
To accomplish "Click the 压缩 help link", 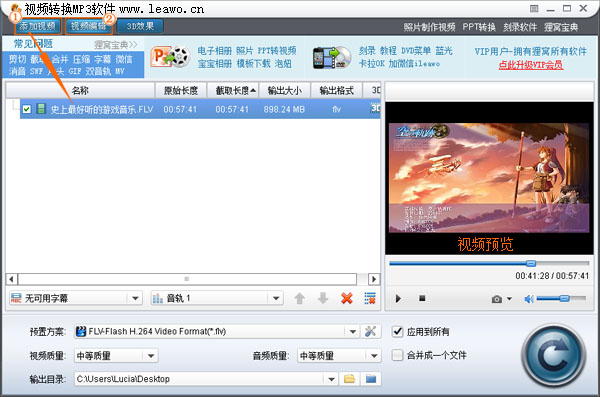I will click(82, 59).
